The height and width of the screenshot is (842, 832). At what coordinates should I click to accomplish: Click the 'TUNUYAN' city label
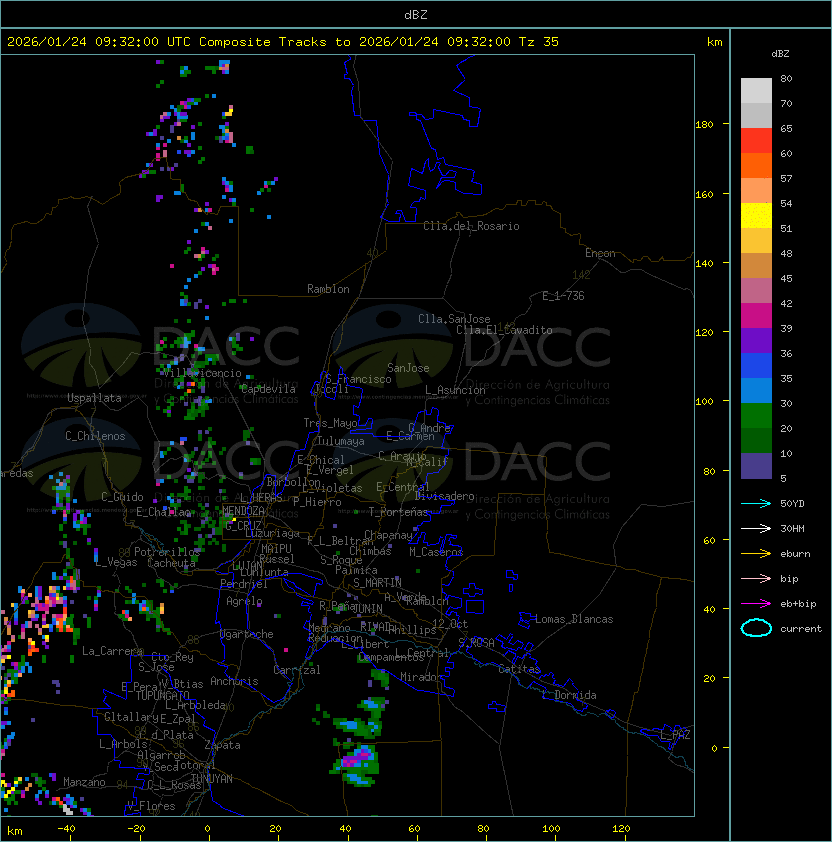pyautogui.click(x=212, y=779)
